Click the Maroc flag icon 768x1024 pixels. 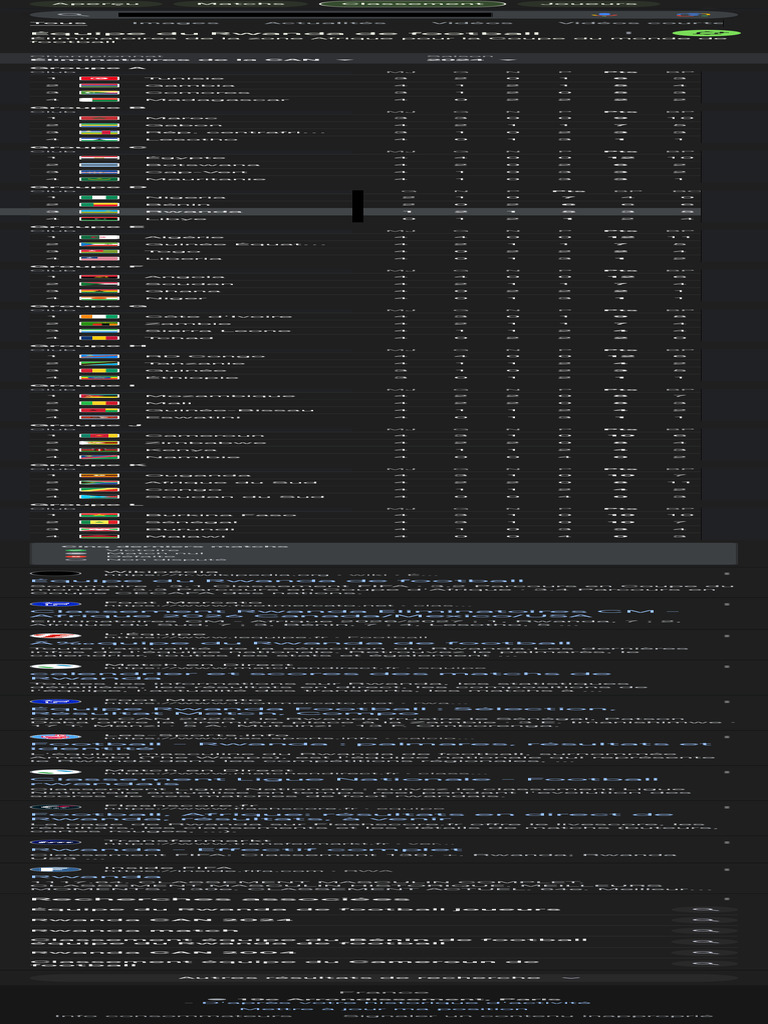pyautogui.click(x=99, y=118)
